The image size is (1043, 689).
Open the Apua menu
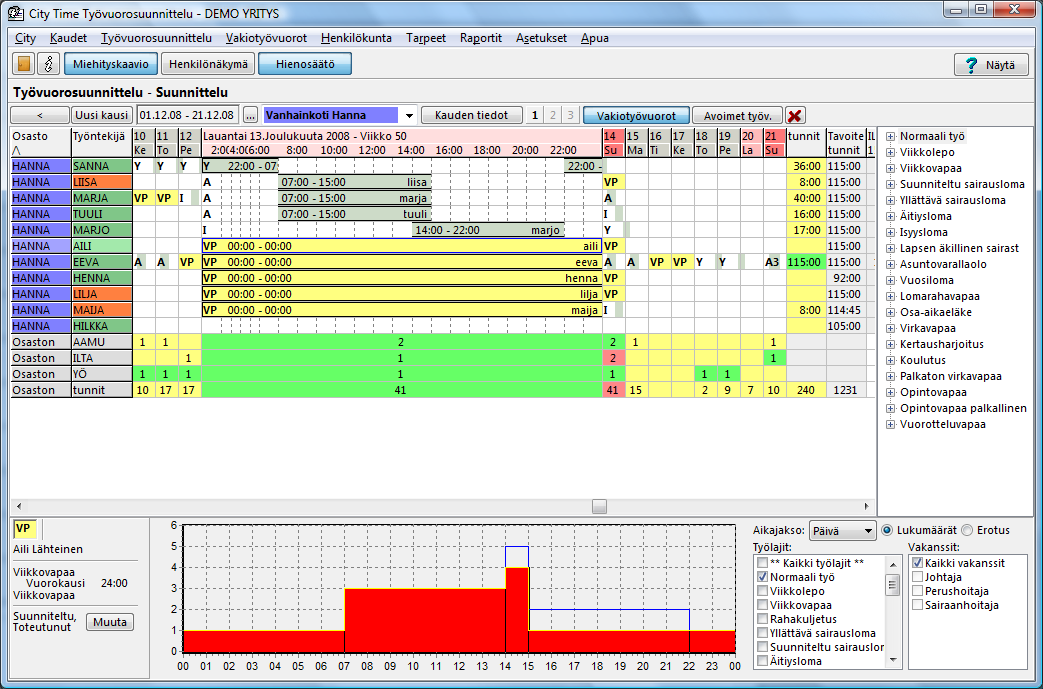594,38
